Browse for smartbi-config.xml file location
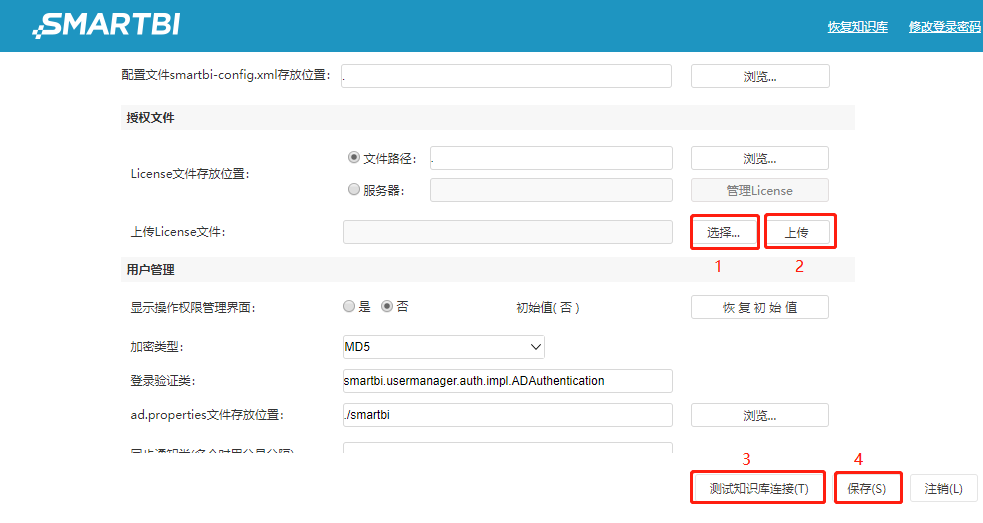983x523 pixels. 760,76
